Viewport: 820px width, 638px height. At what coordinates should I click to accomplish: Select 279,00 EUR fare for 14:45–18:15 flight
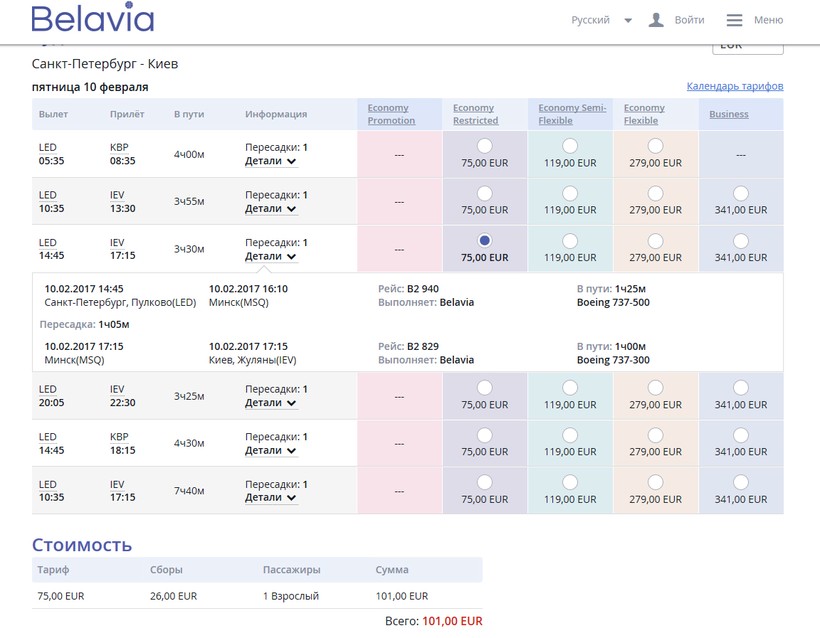[x=655, y=435]
